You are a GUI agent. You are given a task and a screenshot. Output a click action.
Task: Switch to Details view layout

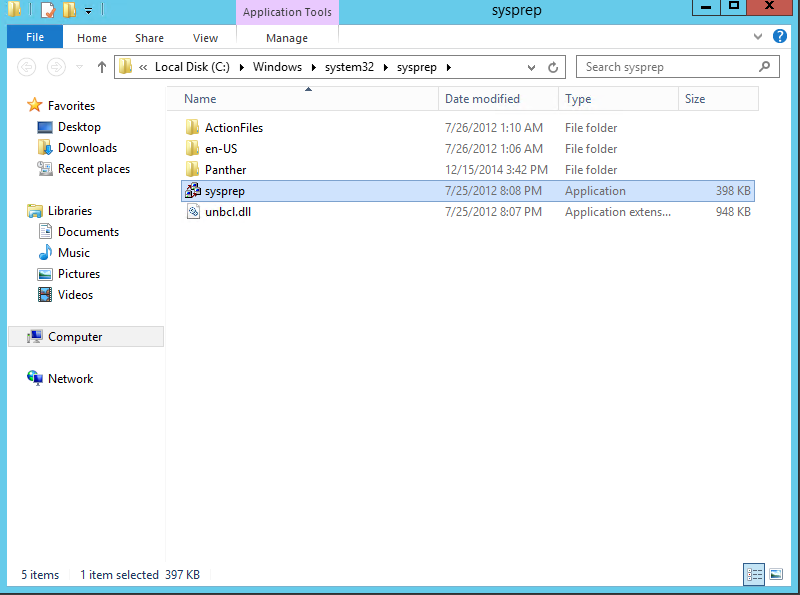click(x=754, y=575)
